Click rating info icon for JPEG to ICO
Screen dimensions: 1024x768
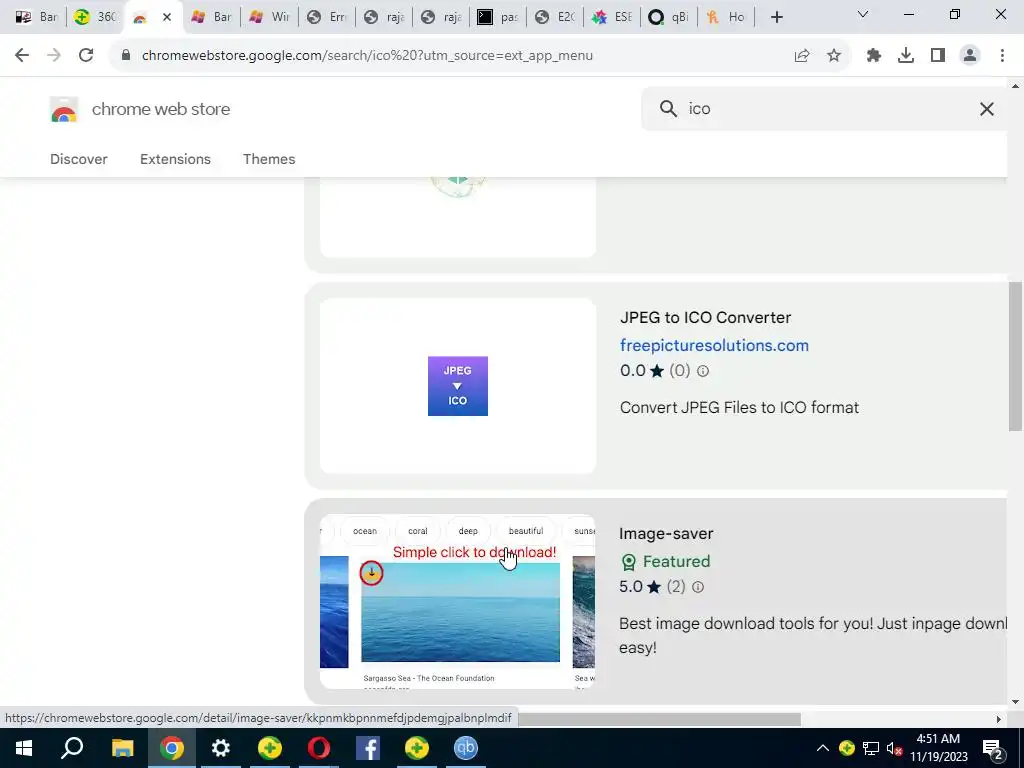pyautogui.click(x=703, y=371)
